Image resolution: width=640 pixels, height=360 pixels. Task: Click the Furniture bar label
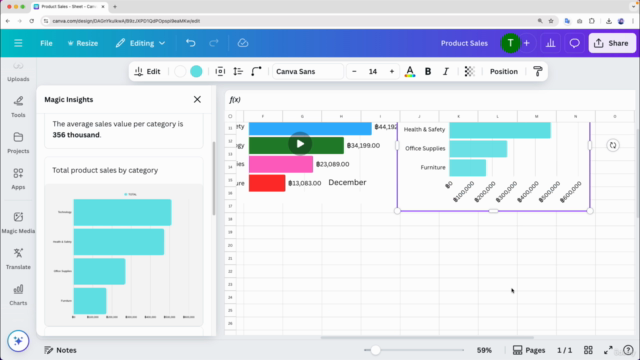[433, 167]
